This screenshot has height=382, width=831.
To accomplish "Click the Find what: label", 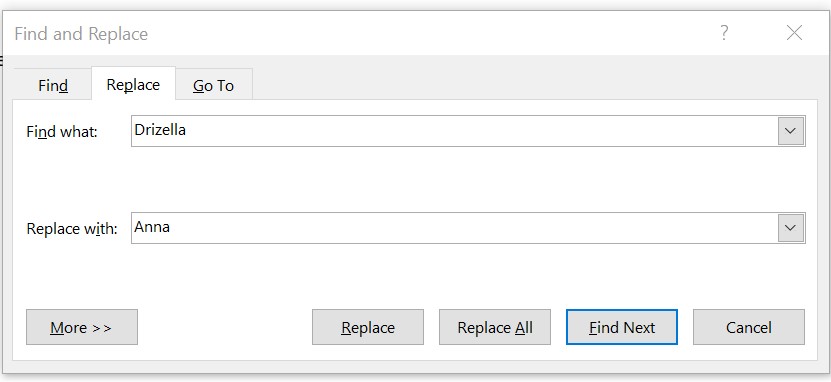I will pos(62,131).
